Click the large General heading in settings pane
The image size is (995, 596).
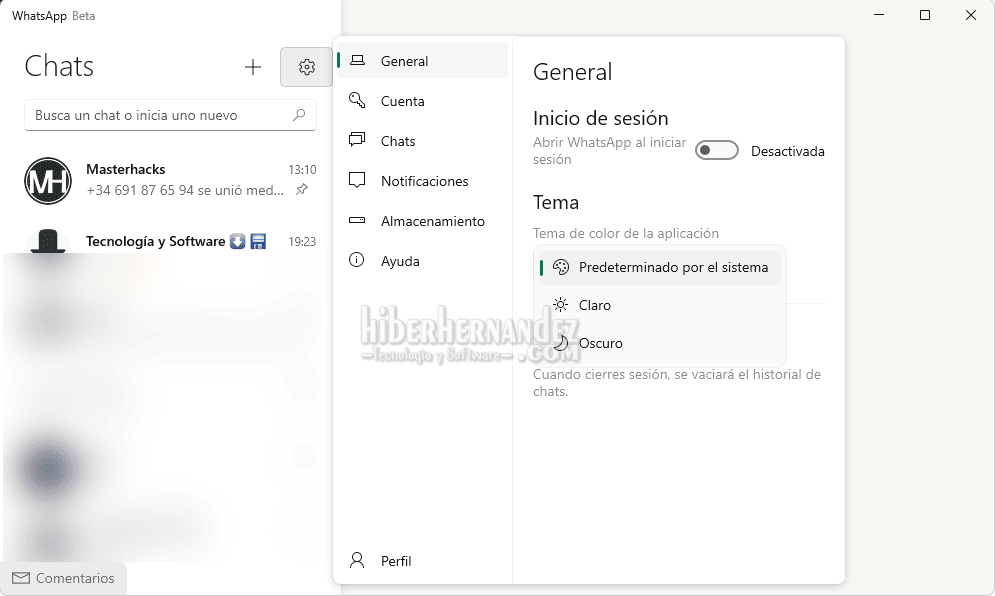(x=572, y=72)
